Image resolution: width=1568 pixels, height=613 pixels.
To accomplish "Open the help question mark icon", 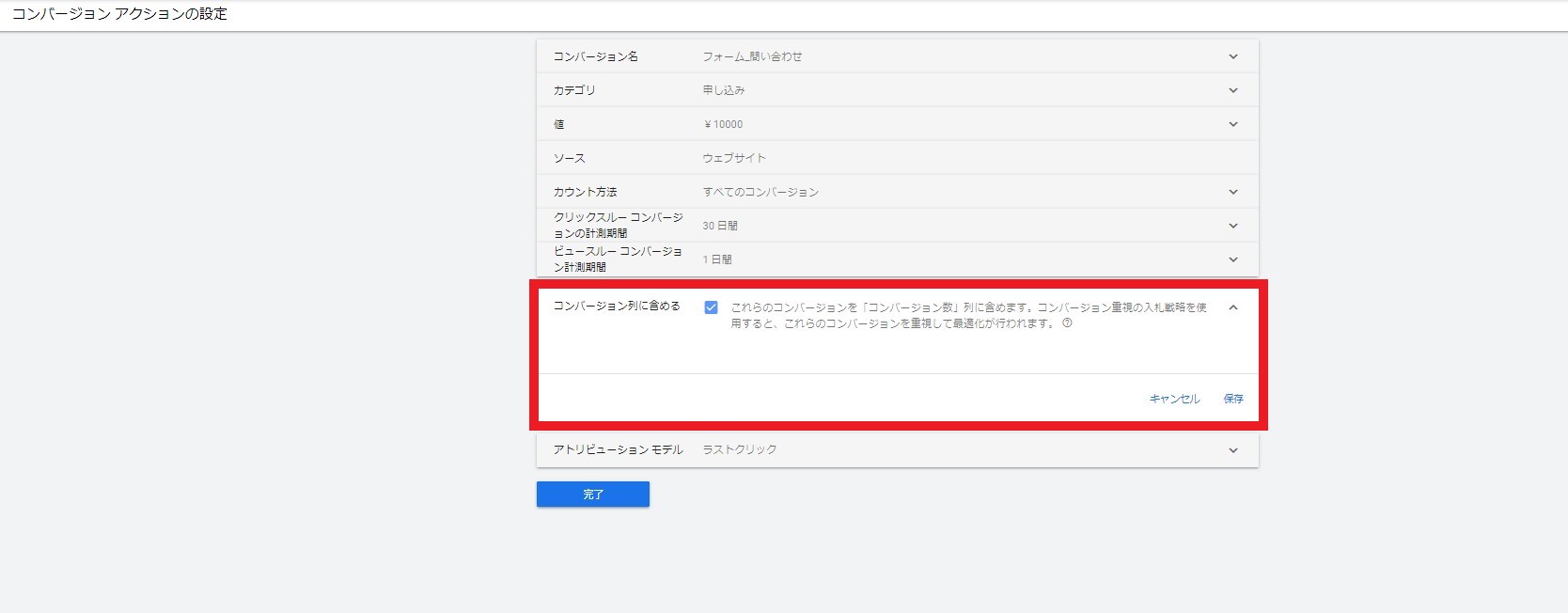I will point(1067,322).
